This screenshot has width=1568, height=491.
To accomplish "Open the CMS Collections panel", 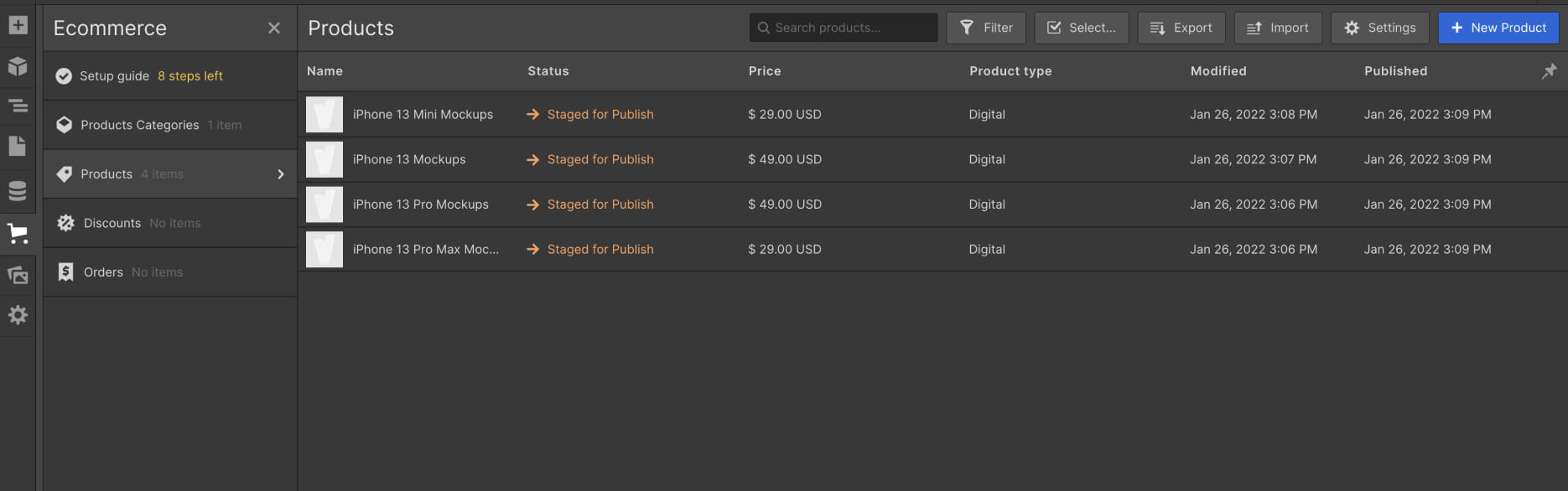I will click(x=18, y=190).
